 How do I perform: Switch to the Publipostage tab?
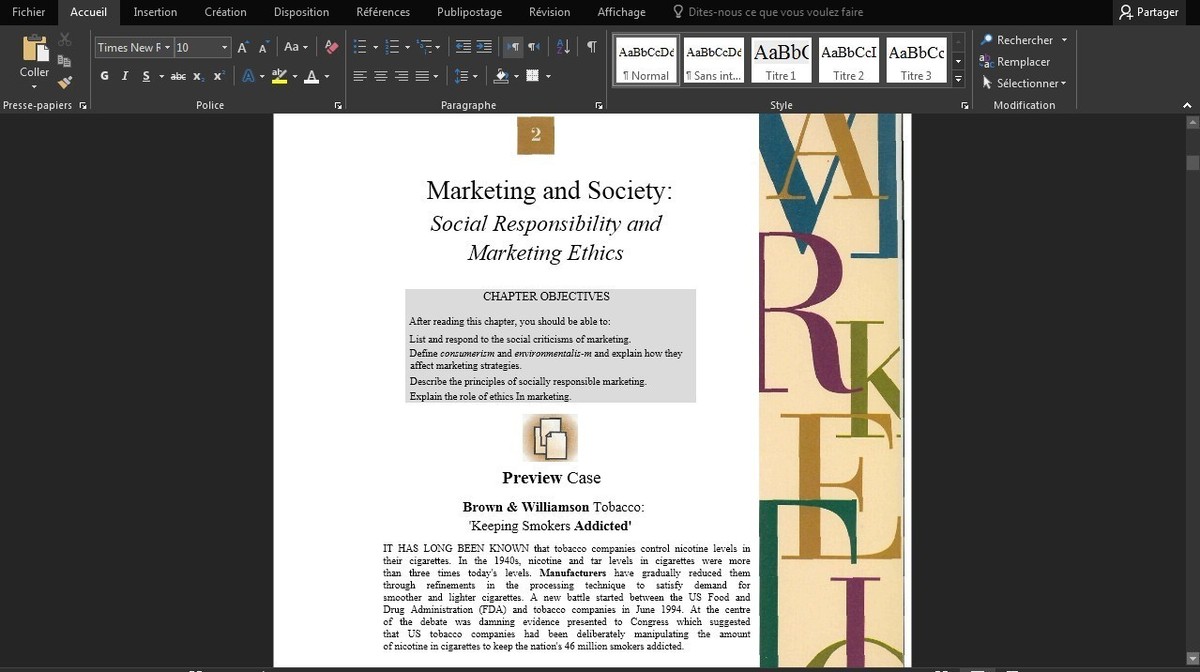coord(469,12)
